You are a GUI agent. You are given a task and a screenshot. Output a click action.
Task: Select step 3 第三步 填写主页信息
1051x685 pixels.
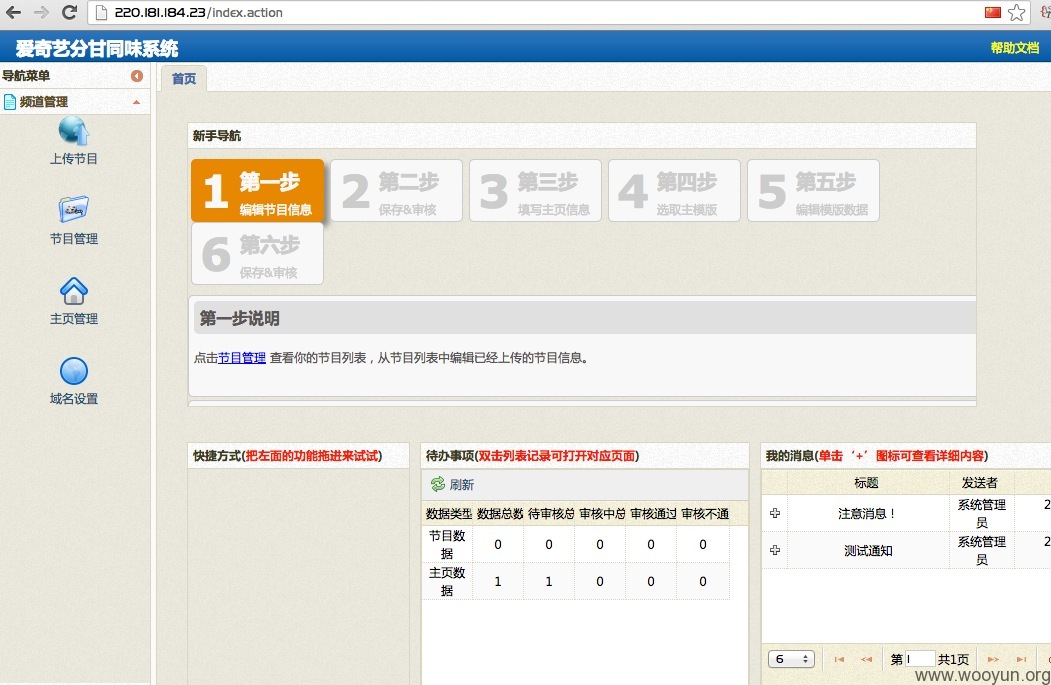click(536, 190)
